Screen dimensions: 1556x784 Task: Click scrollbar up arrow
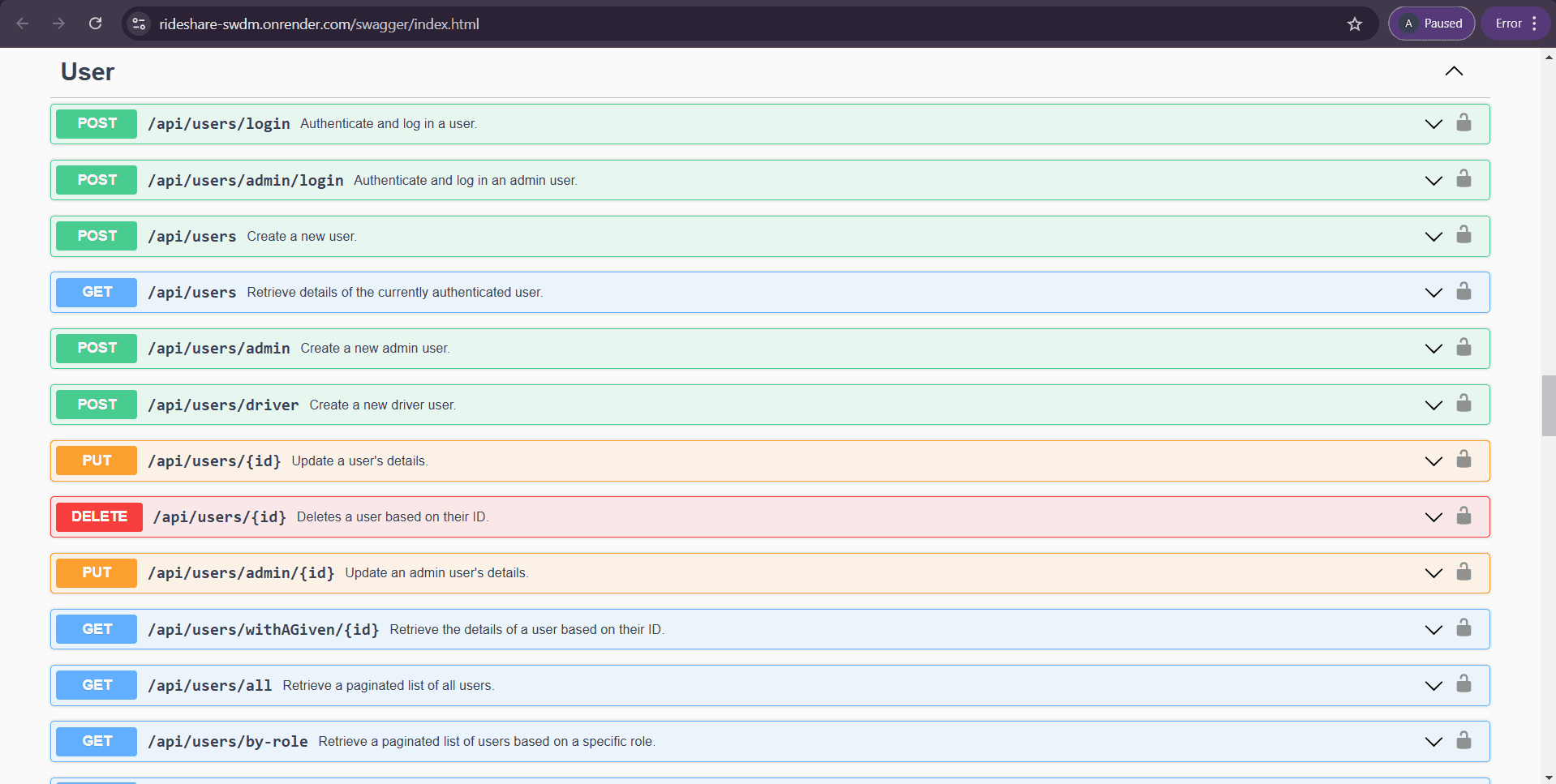1549,57
